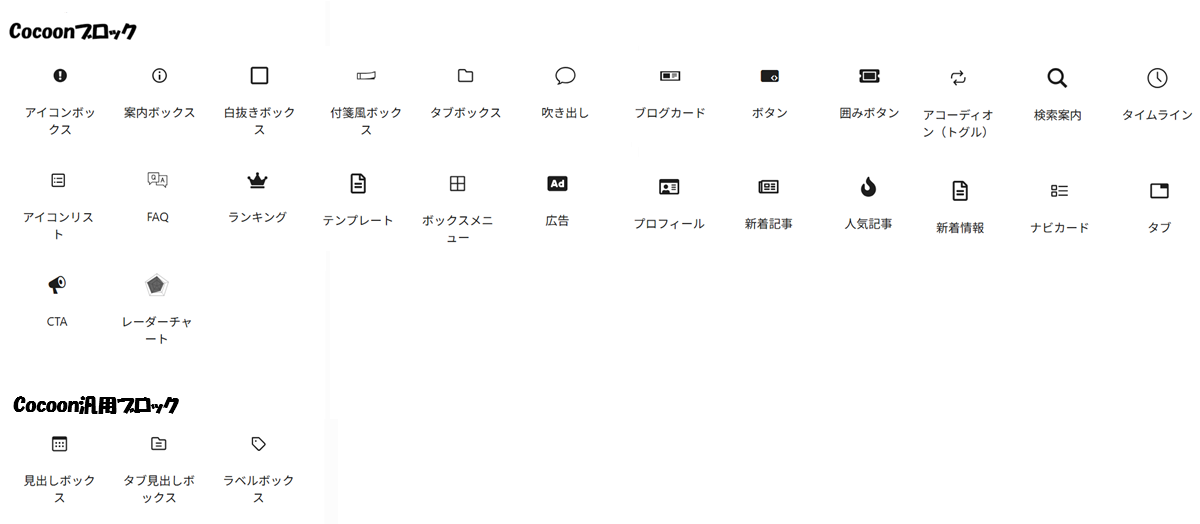
Task: Add the タイムライン clock block
Action: (1157, 78)
